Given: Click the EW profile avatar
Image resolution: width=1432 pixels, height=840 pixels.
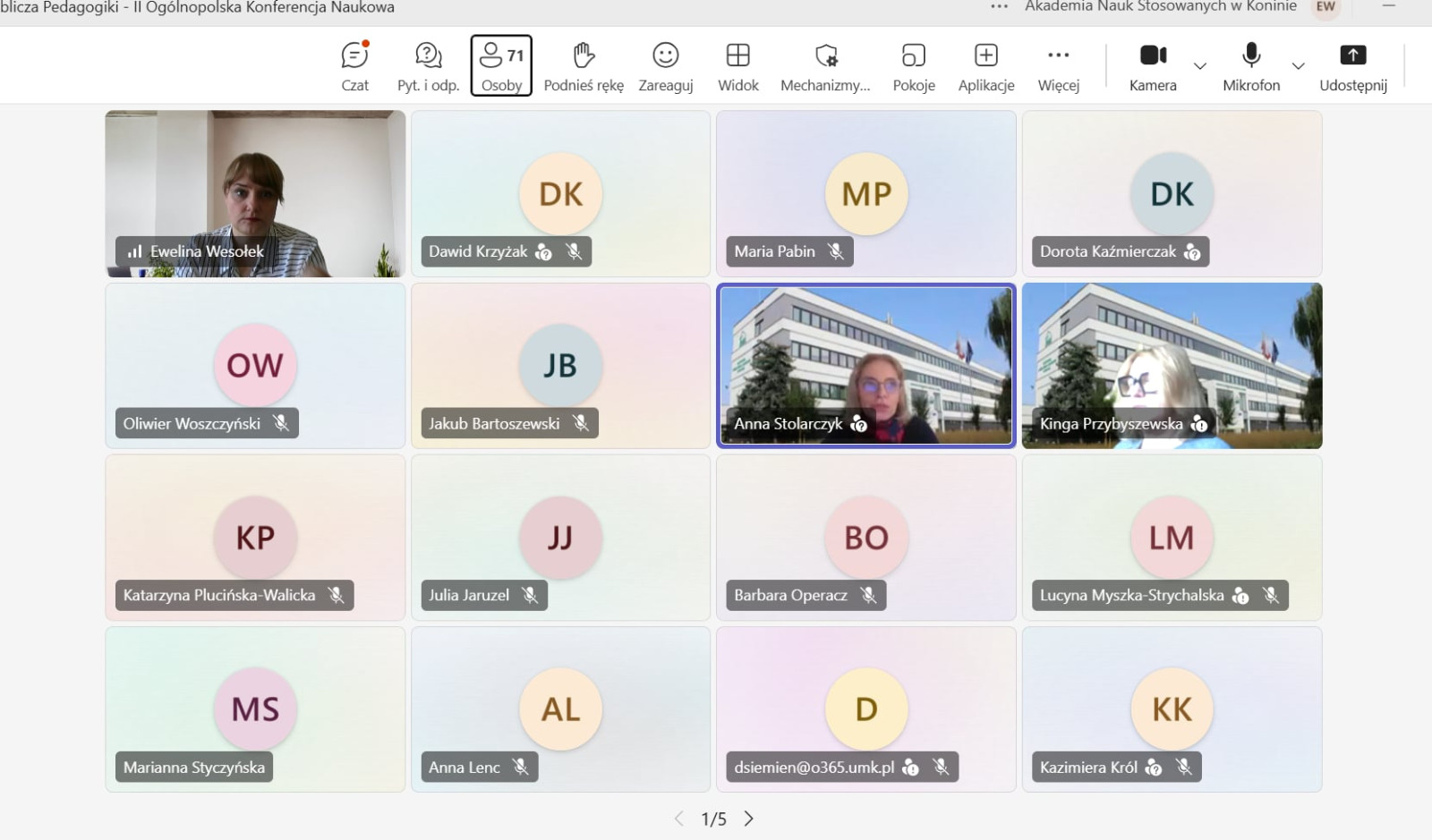Looking at the screenshot, I should (1325, 7).
